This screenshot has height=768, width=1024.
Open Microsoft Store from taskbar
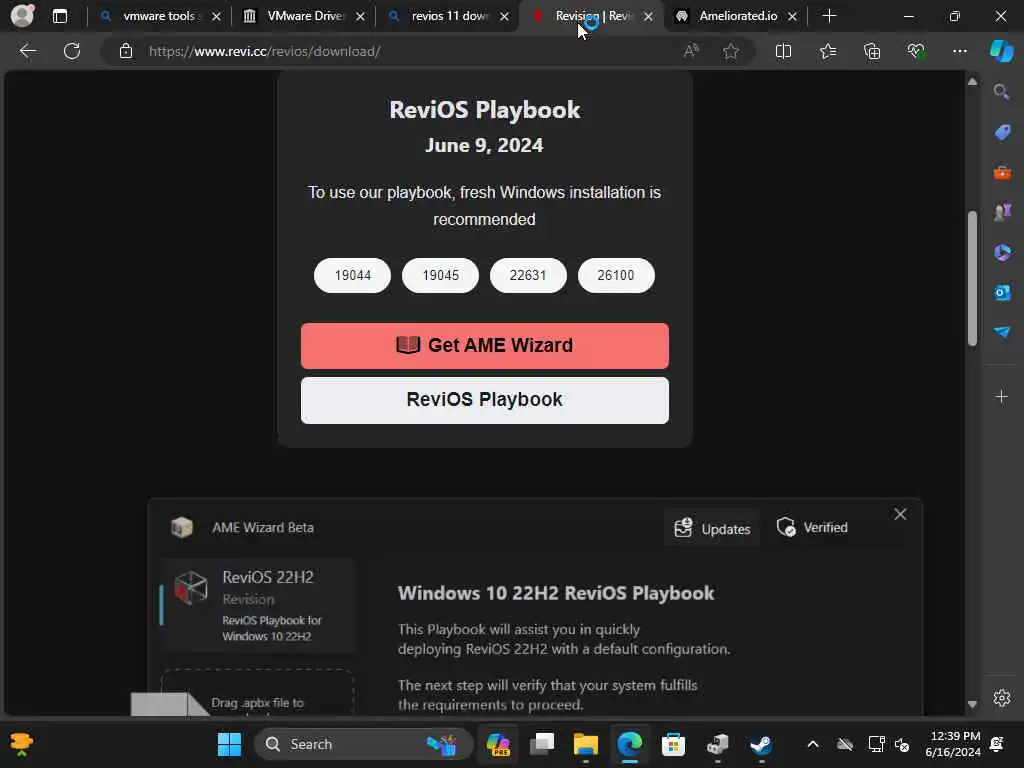point(673,744)
